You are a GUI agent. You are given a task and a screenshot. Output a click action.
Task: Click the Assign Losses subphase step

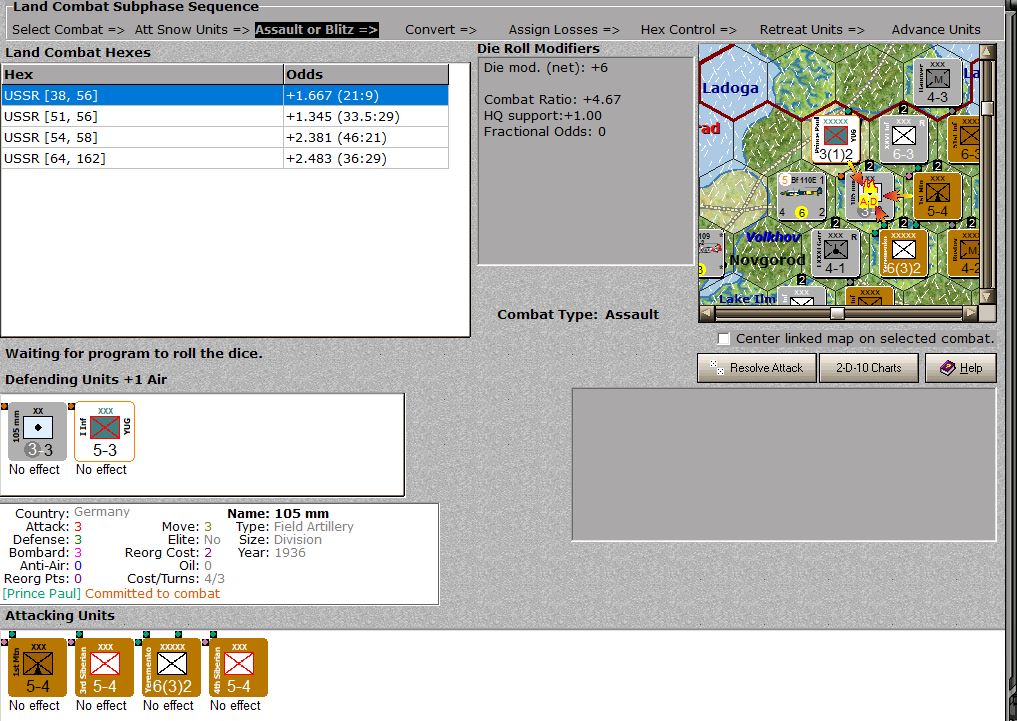(564, 30)
